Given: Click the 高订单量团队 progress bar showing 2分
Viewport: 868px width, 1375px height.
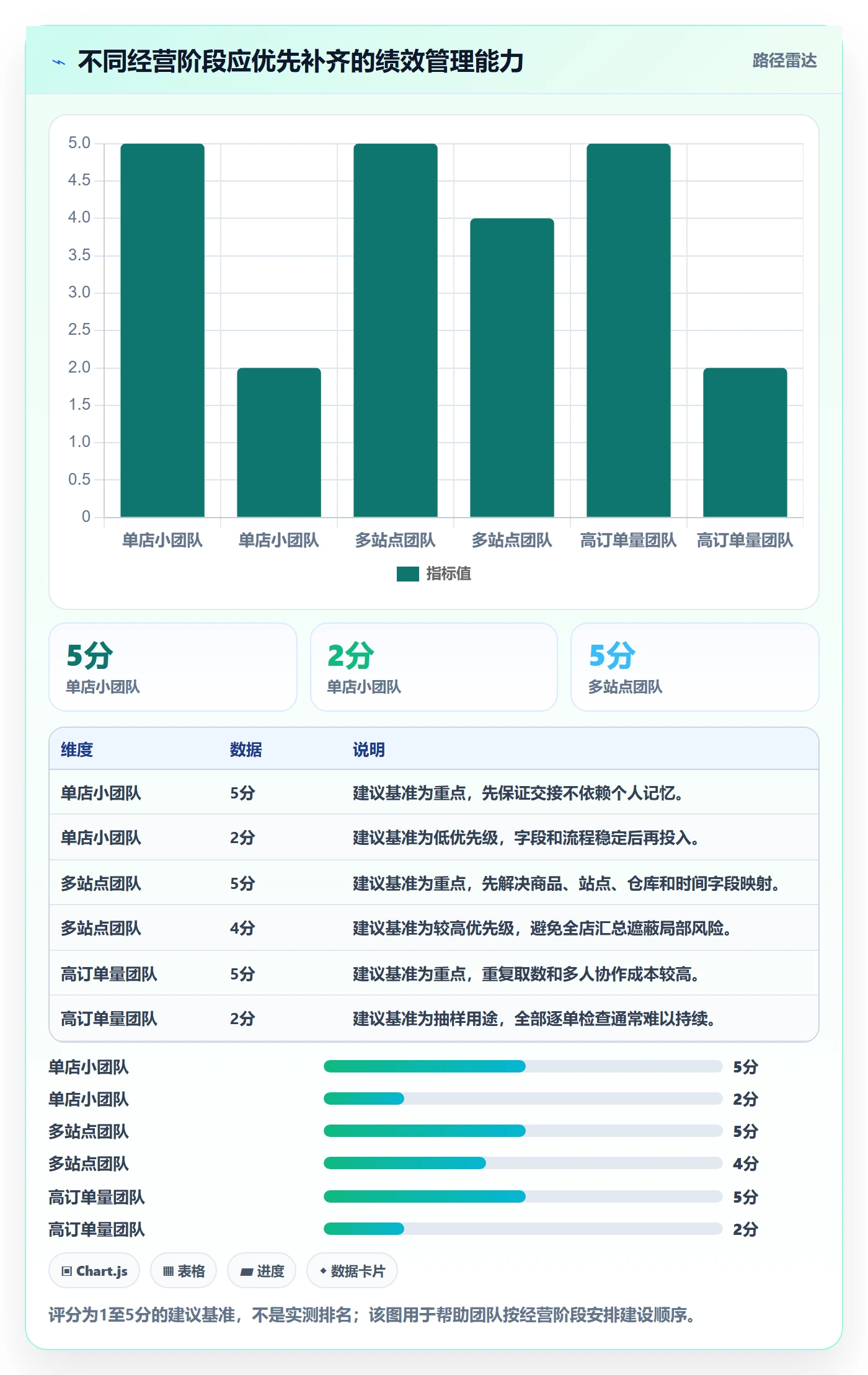Looking at the screenshot, I should point(523,1229).
